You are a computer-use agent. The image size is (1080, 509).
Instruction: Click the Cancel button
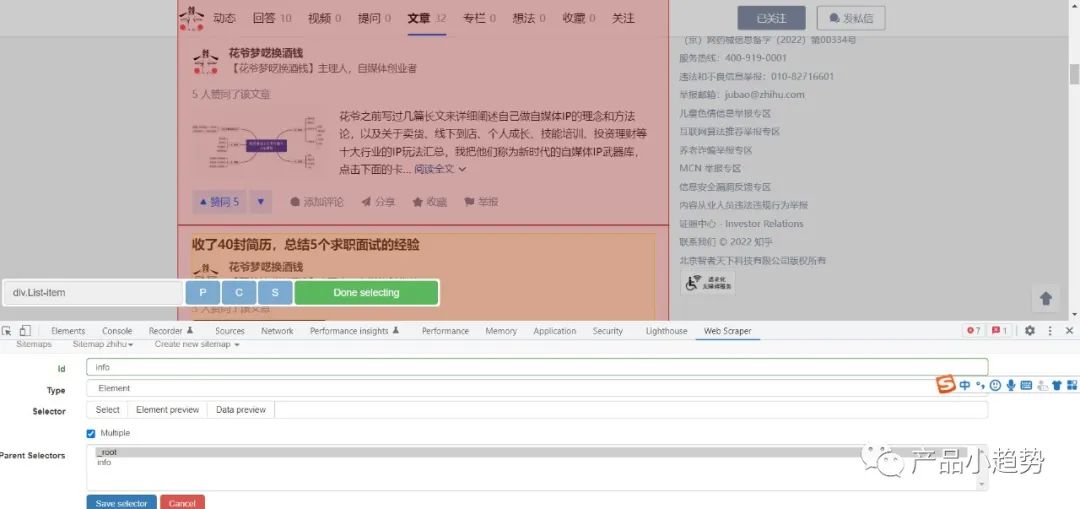182,503
